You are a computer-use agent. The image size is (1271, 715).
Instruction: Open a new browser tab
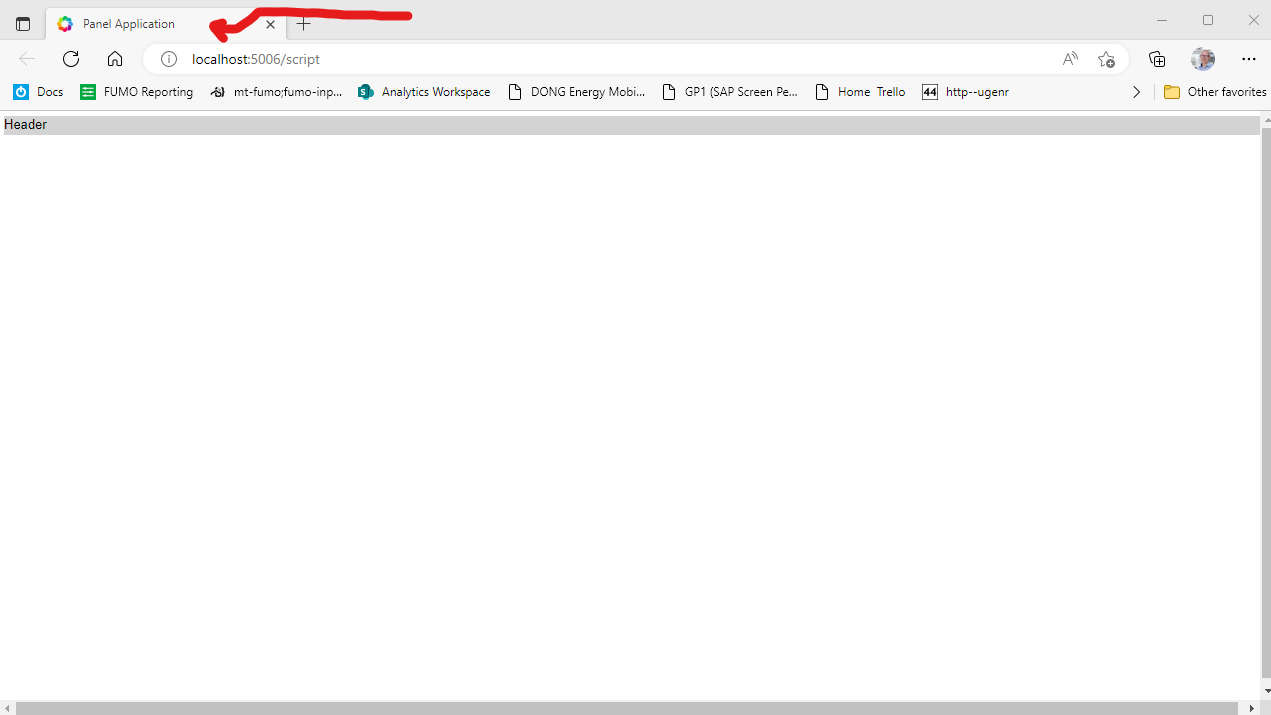(x=304, y=24)
